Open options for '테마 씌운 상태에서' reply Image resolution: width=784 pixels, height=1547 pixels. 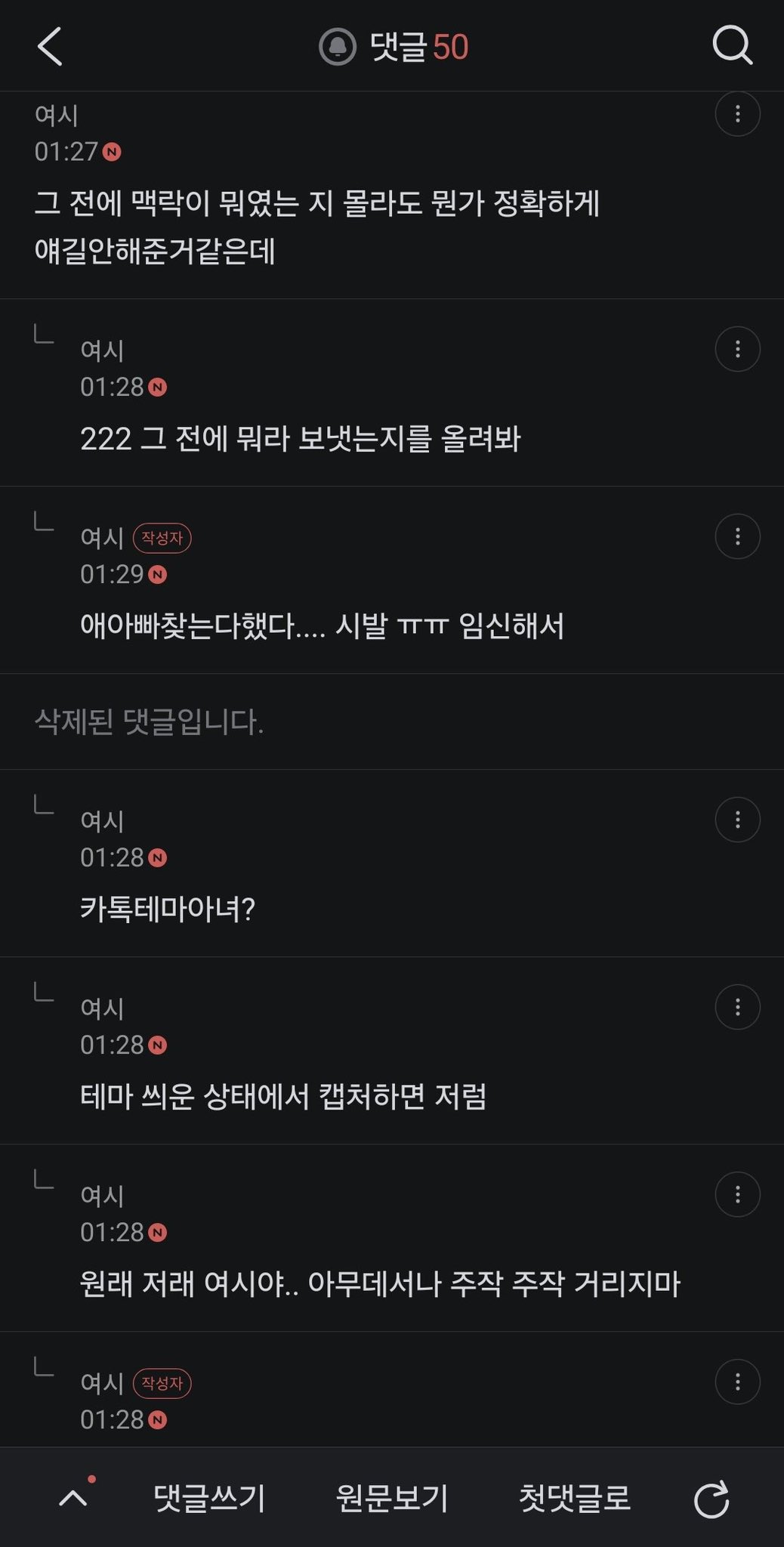coord(737,1007)
